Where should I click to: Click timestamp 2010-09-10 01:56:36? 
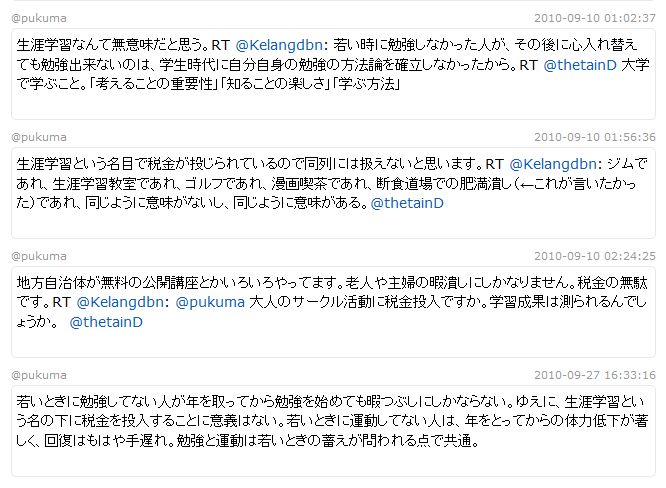tap(595, 137)
